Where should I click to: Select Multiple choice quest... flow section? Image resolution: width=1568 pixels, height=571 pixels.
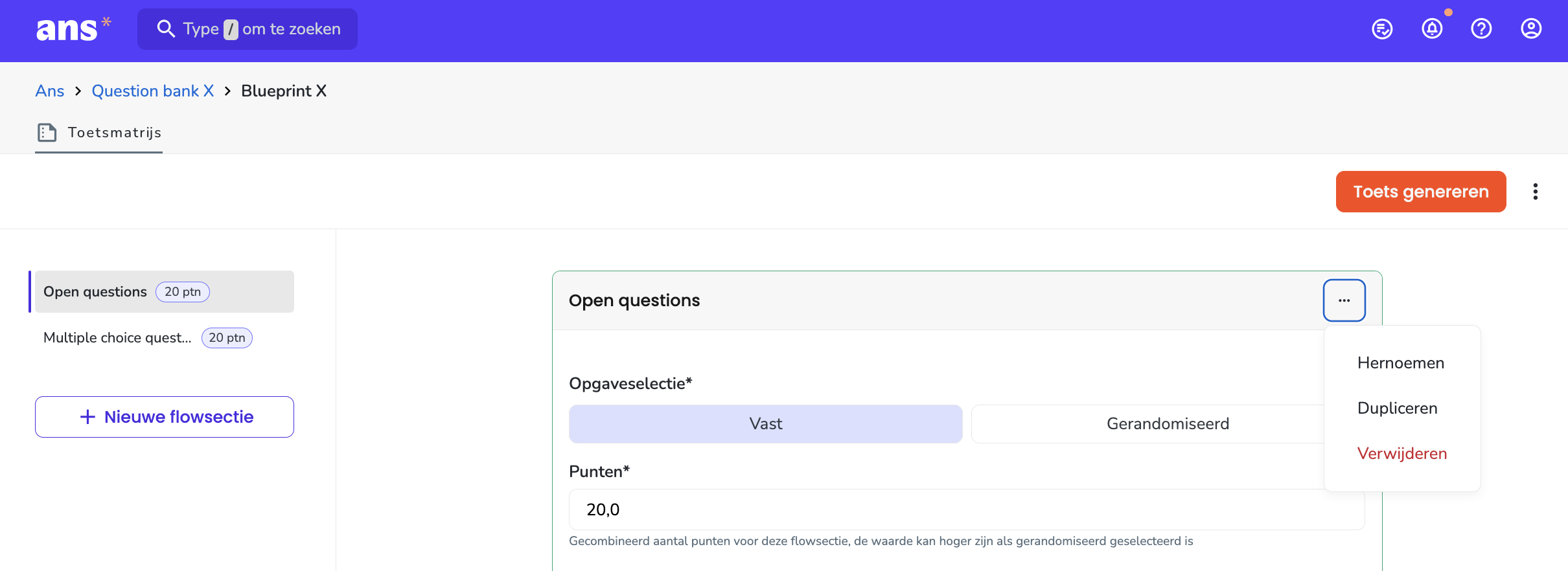(165, 338)
